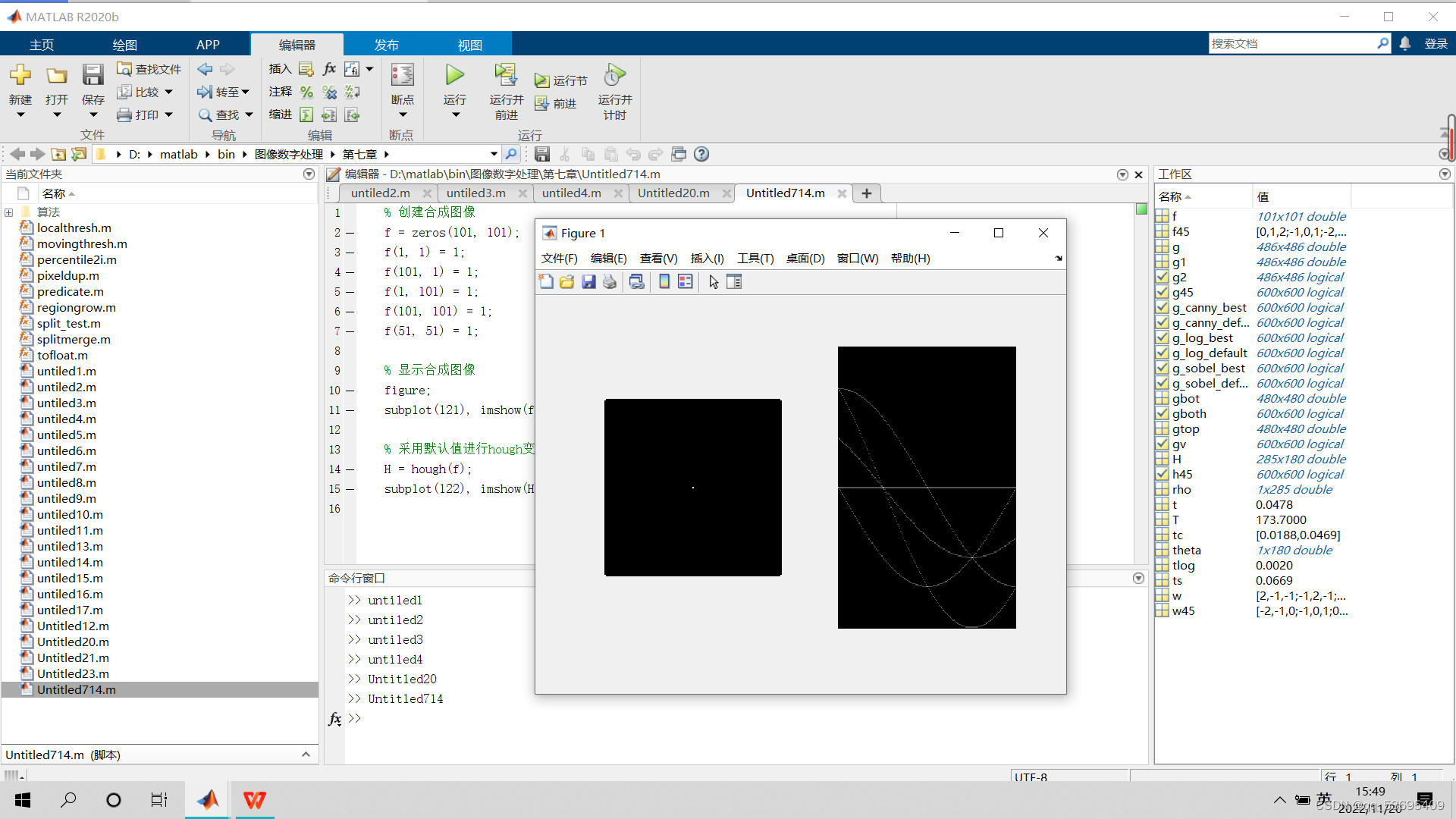Click the notification bell icon
Screen dimensions: 1456x819
[1405, 44]
